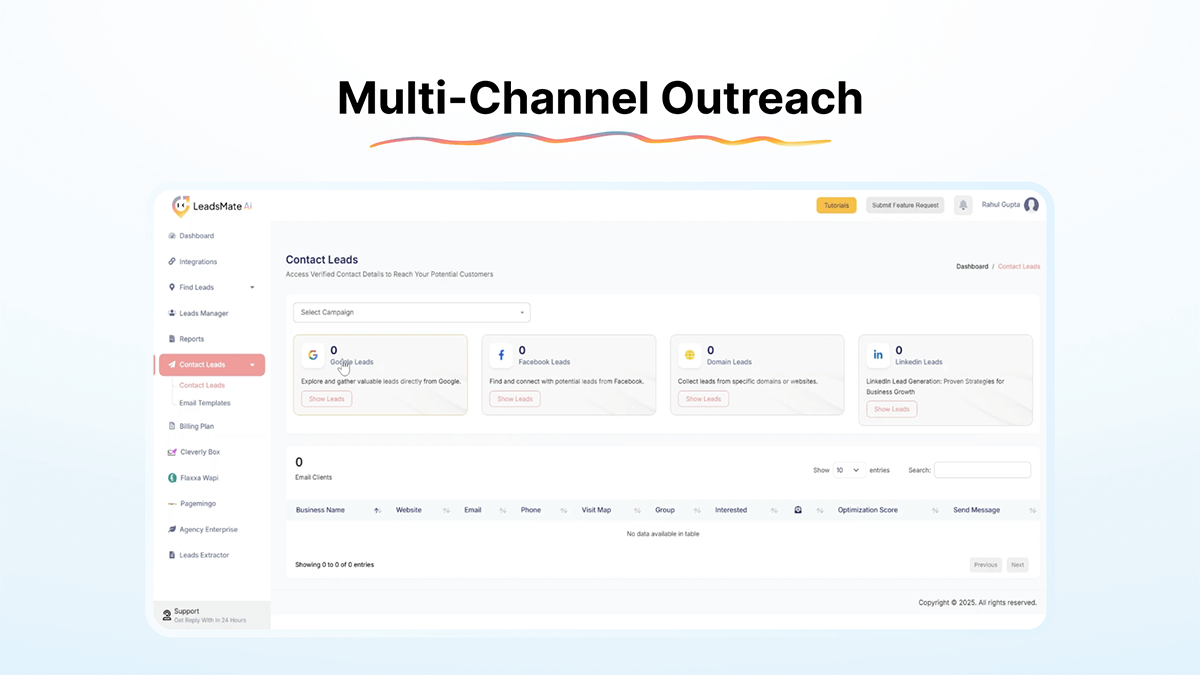Click Show Leads under Facebook Leads

[x=515, y=399]
